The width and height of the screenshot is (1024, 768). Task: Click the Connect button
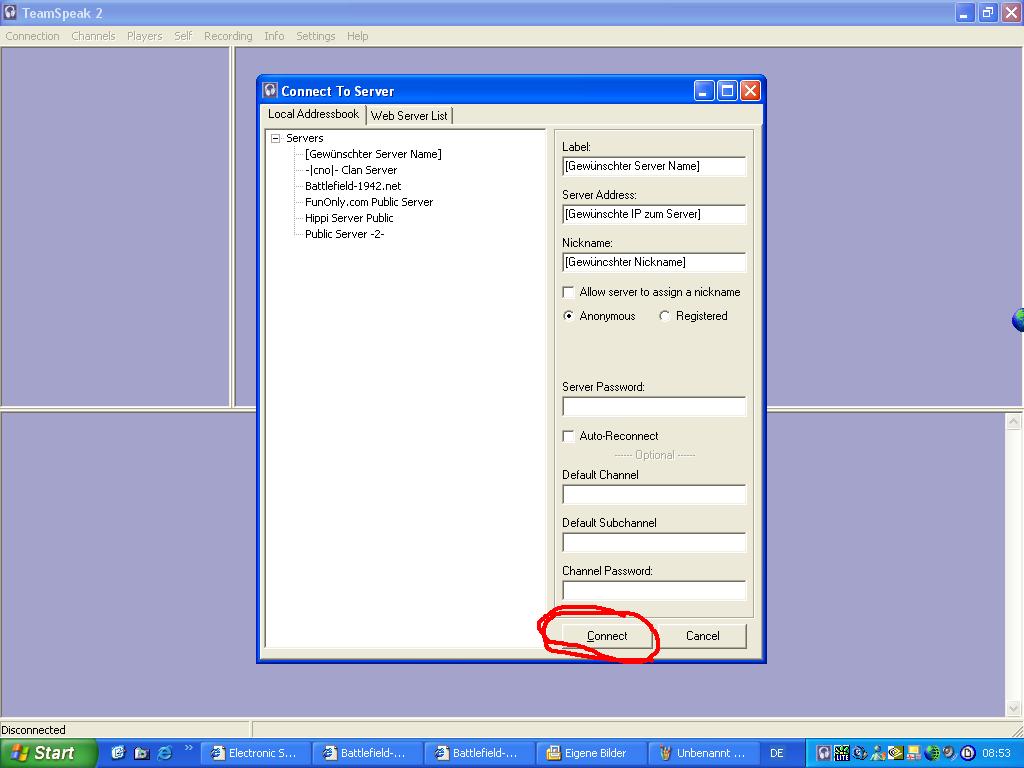pos(607,636)
